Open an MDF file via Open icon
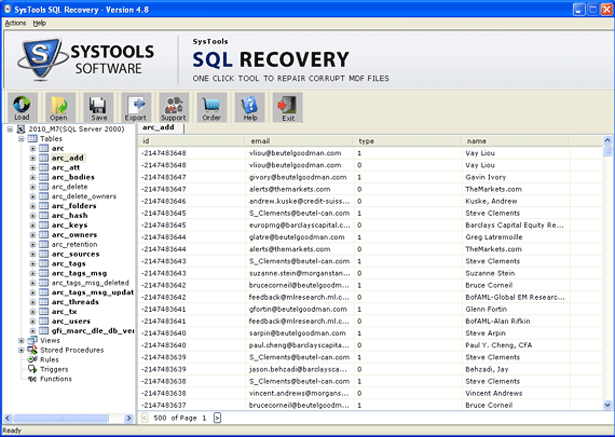The height and width of the screenshot is (437, 615). pyautogui.click(x=60, y=108)
